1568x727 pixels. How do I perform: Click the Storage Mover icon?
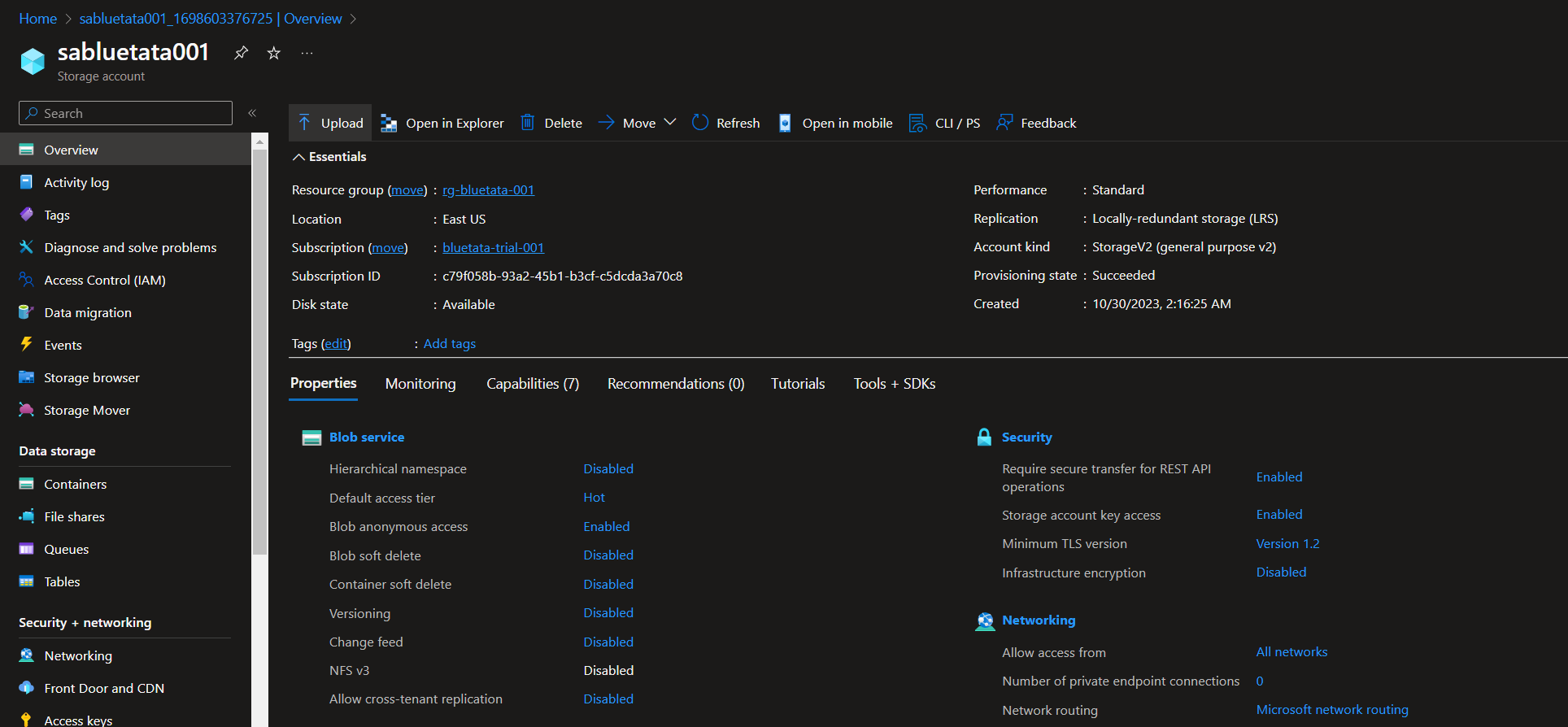pyautogui.click(x=26, y=410)
